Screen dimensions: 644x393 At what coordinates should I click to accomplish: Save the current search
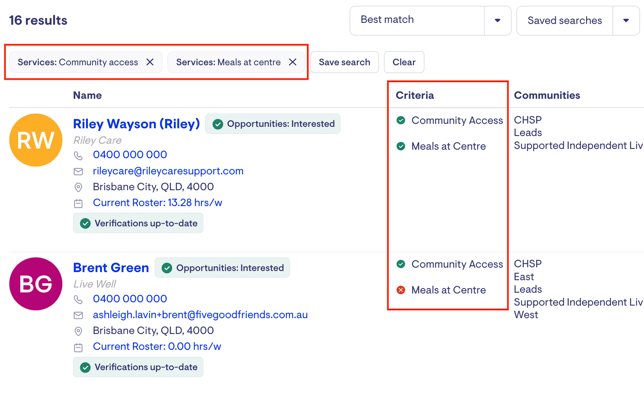345,62
